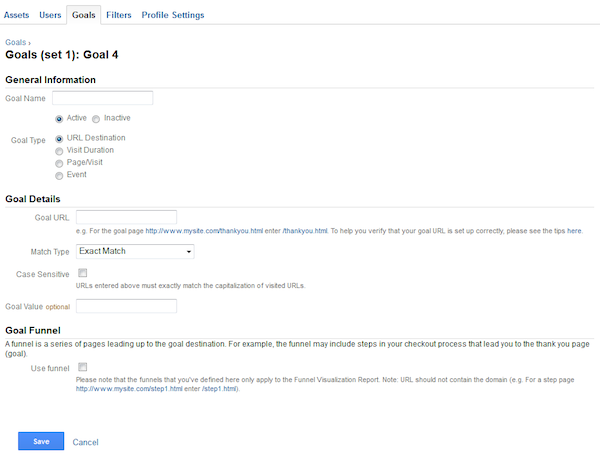
Task: Select the Inactive radio button
Action: (x=96, y=119)
